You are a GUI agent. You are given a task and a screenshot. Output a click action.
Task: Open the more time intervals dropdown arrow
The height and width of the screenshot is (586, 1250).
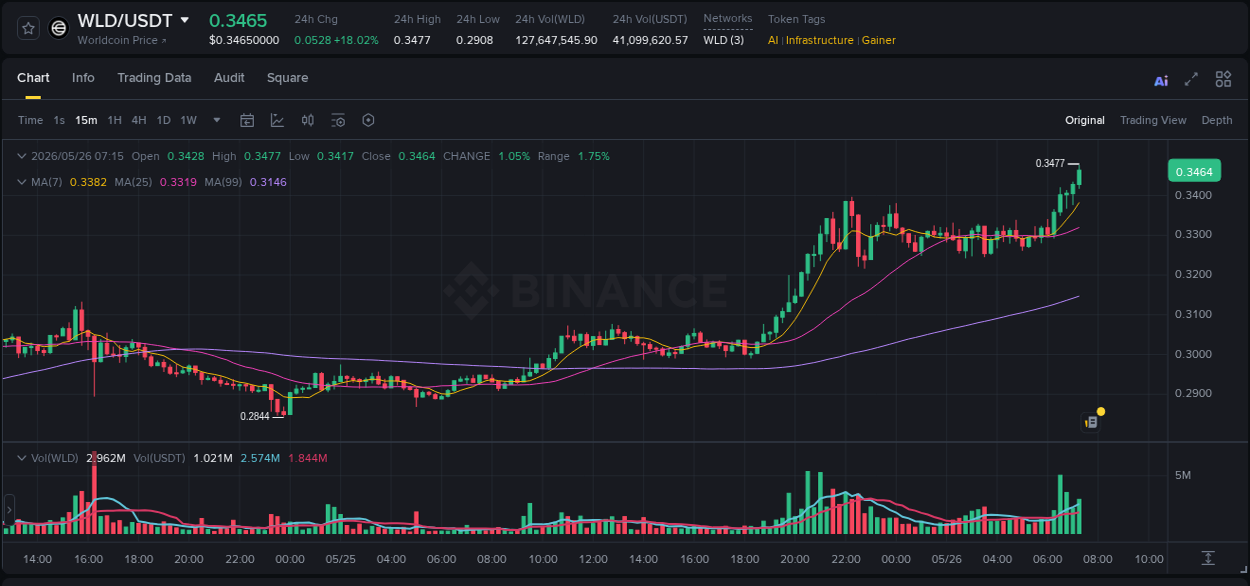217,120
